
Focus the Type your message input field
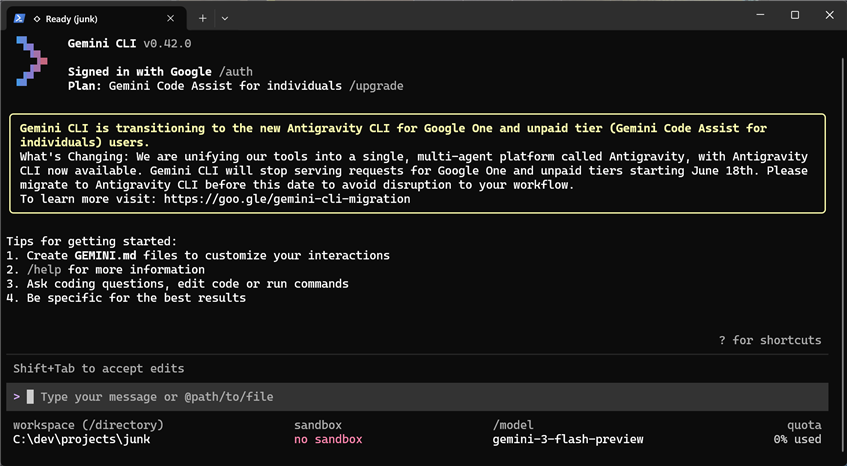point(417,397)
